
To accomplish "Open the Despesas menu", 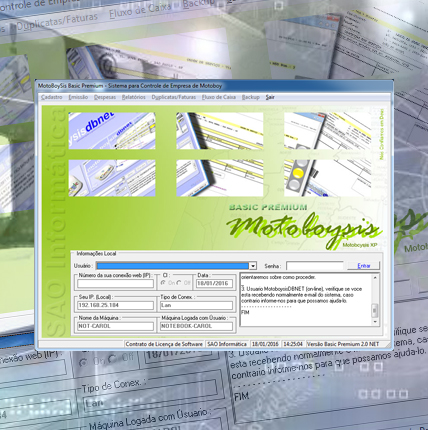I will tap(105, 97).
